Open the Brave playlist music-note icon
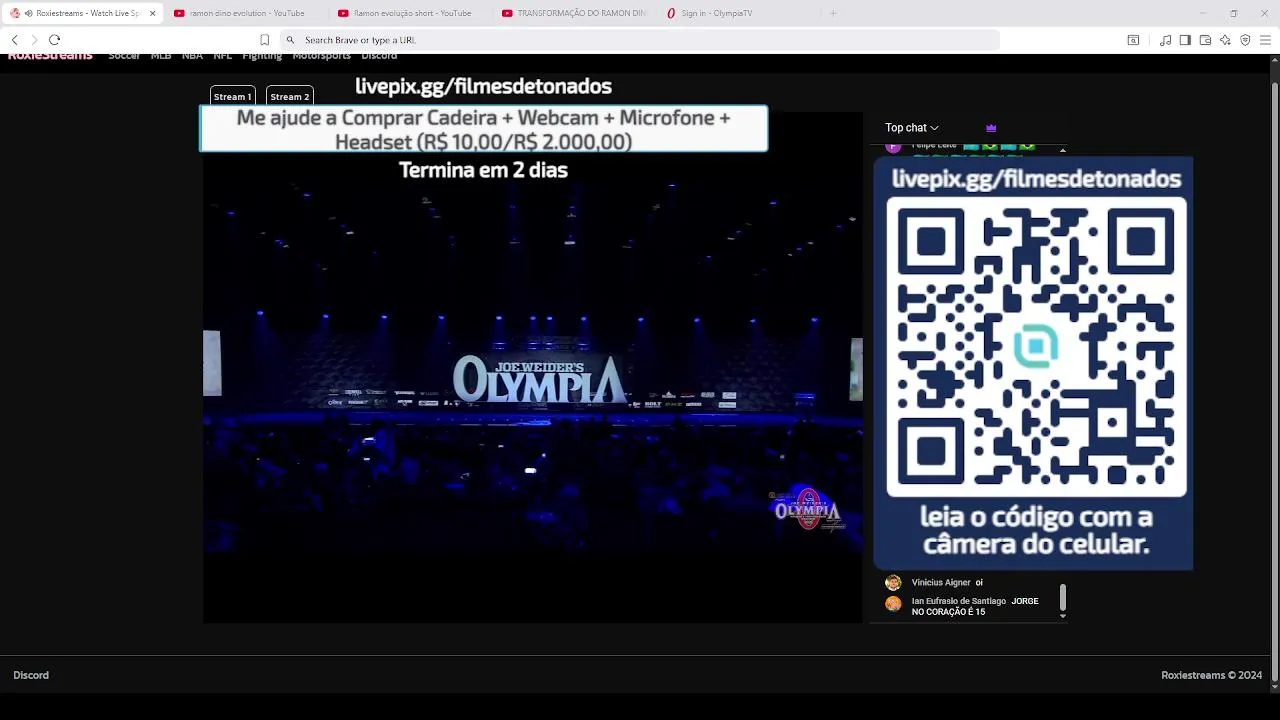1280x720 pixels. pyautogui.click(x=1165, y=40)
